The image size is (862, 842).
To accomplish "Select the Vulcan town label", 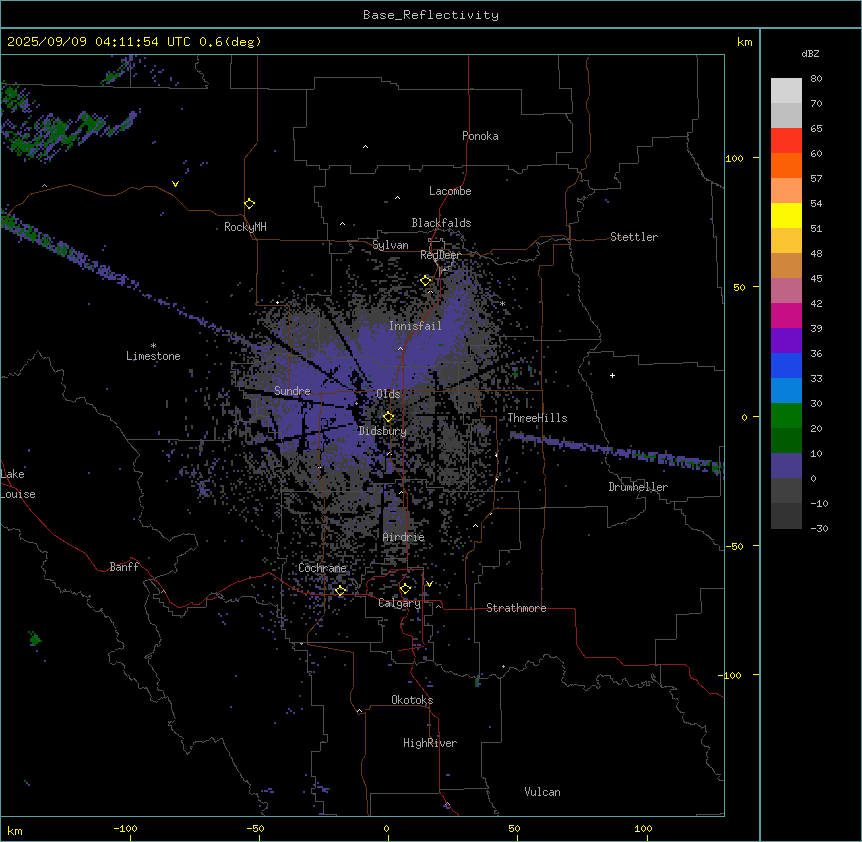I will point(543,792).
